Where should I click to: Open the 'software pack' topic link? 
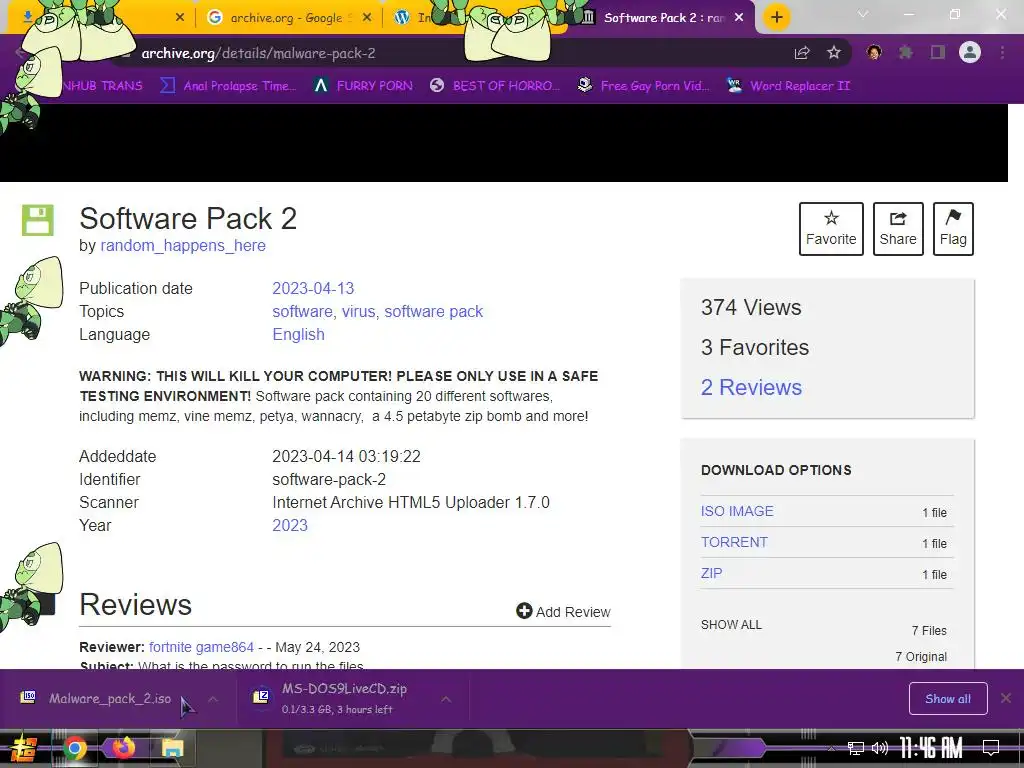pos(434,312)
